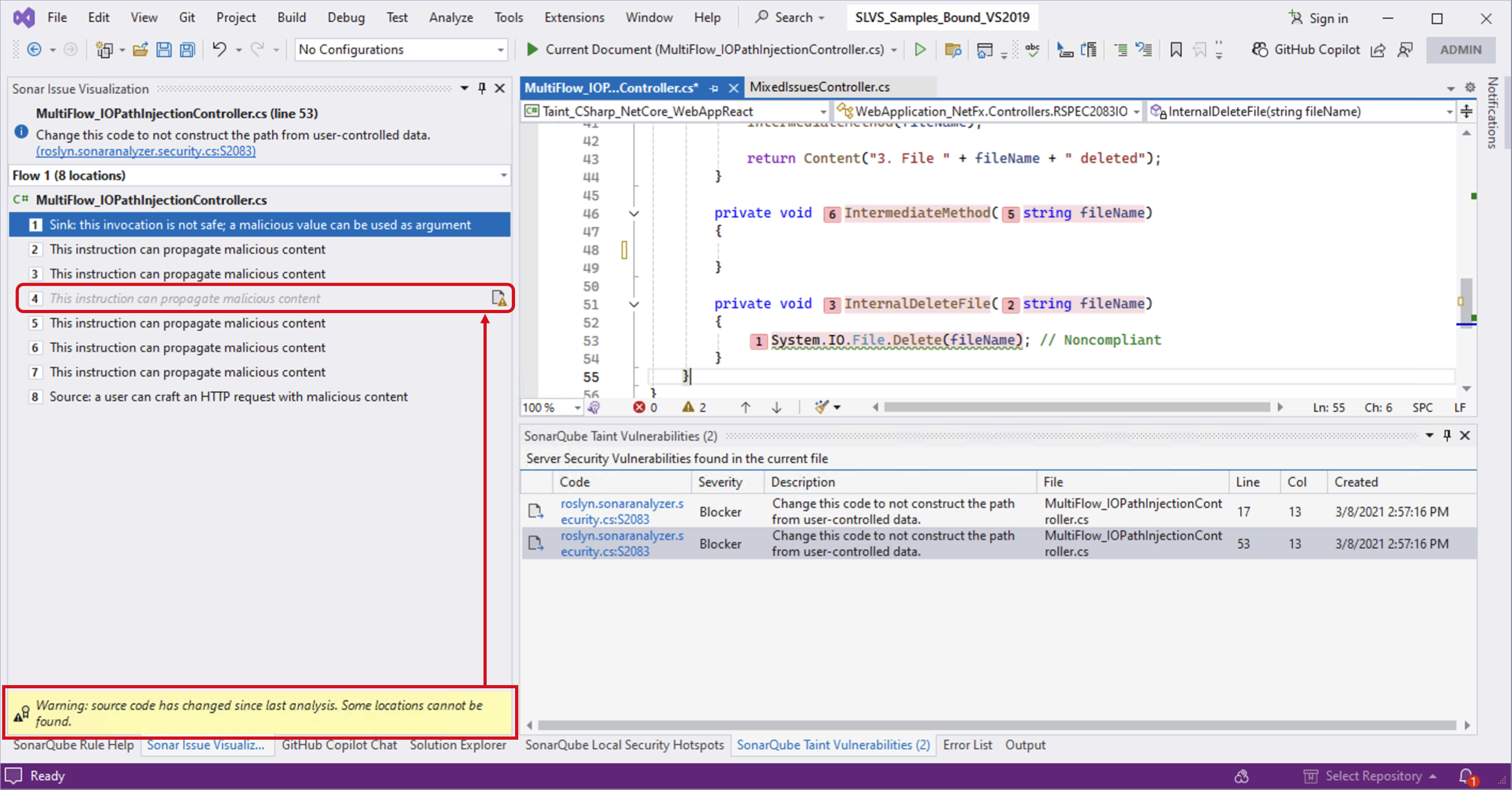Click the New Project toolbar icon
1512x790 pixels.
[x=104, y=50]
